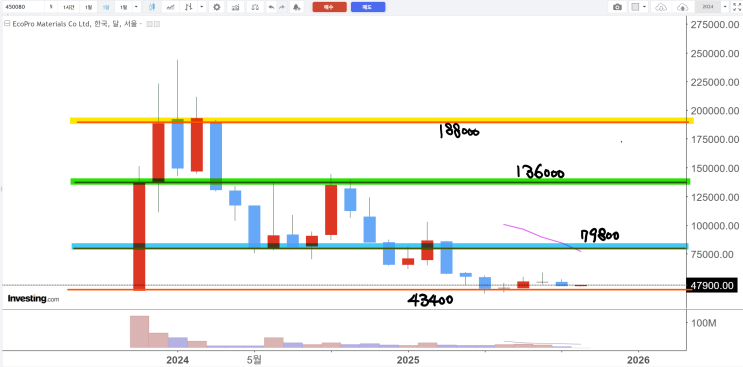The width and height of the screenshot is (743, 367).
Task: Click the blue 매도 sell button
Action: pos(368,7)
